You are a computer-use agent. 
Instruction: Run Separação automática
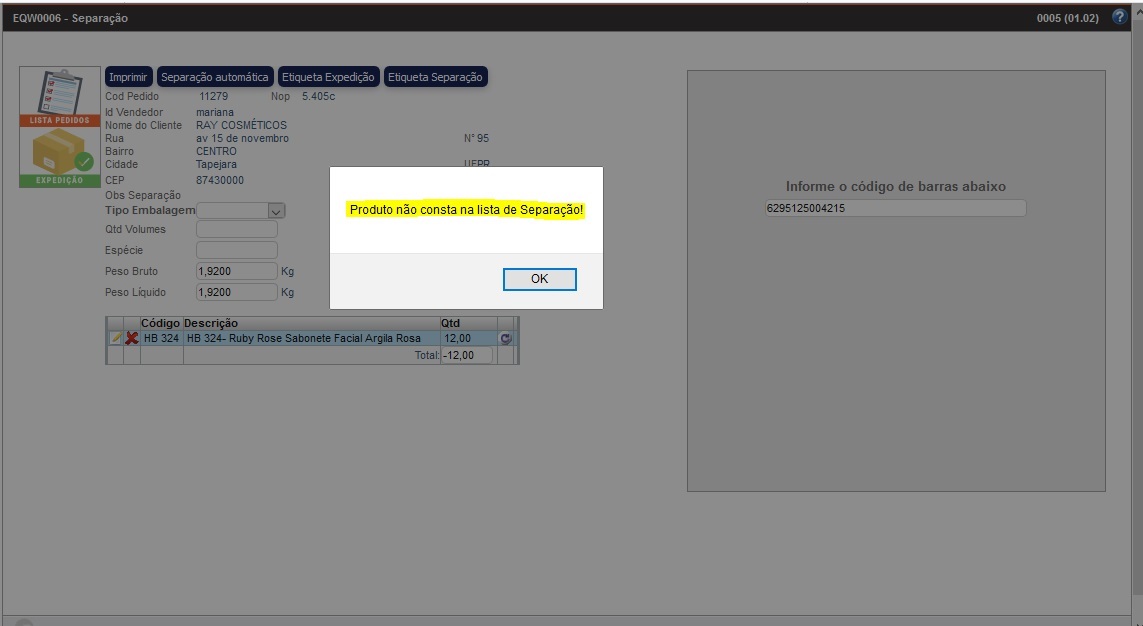(x=215, y=77)
